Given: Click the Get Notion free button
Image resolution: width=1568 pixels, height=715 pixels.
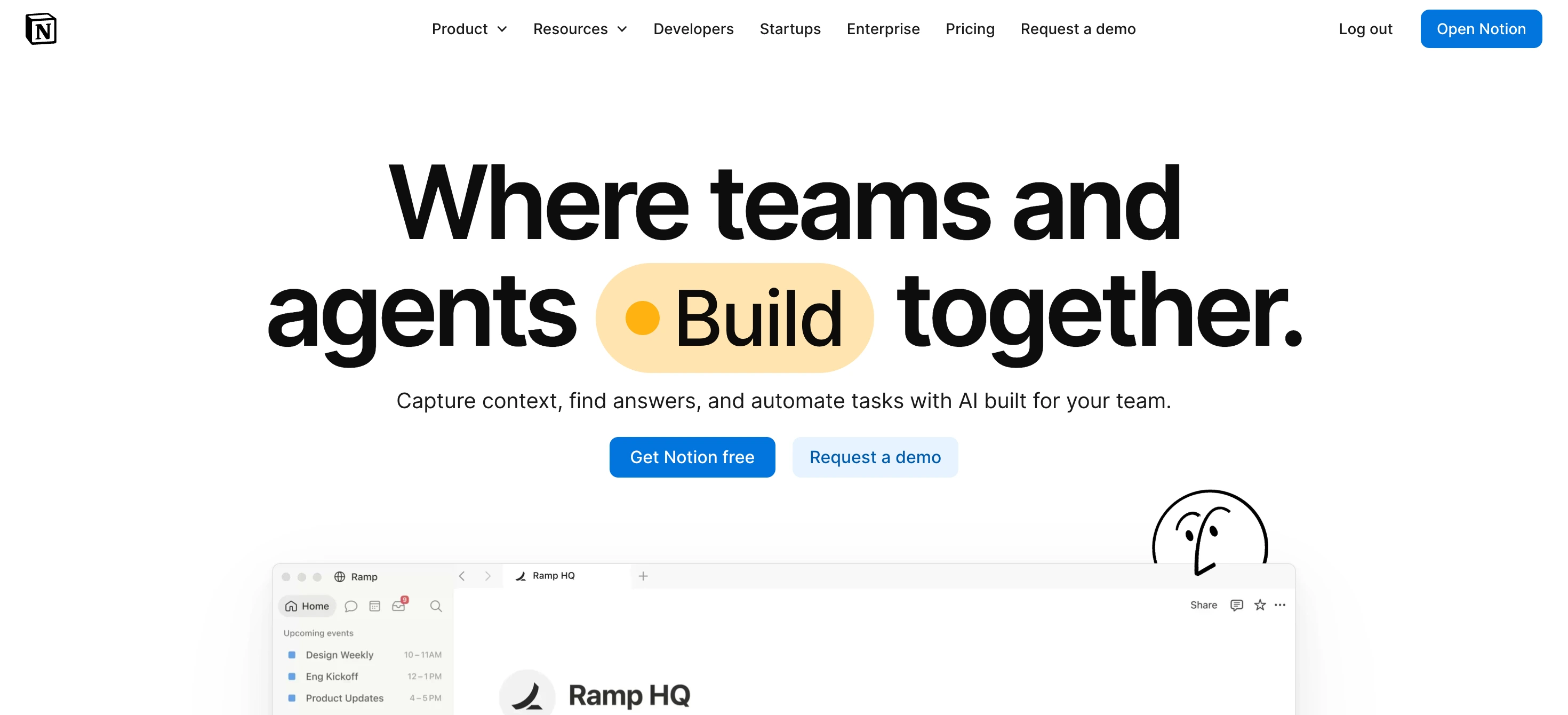Looking at the screenshot, I should click(692, 457).
